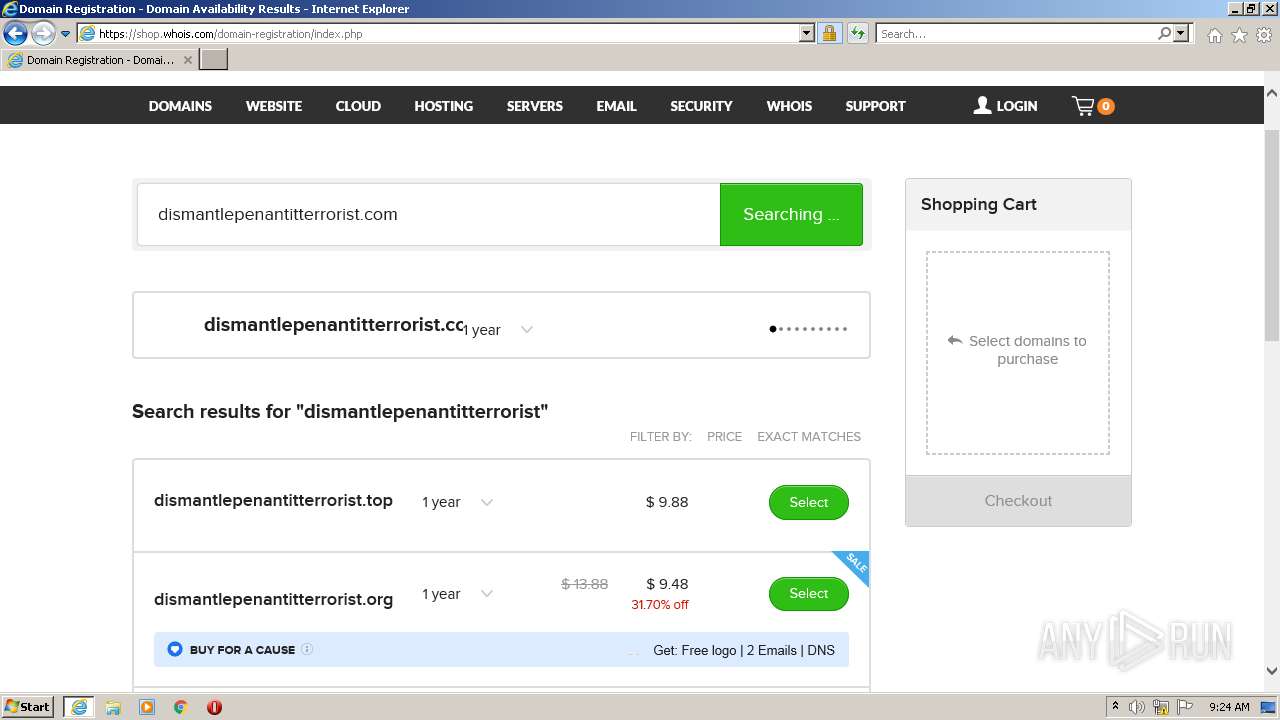Click the green Searching button
This screenshot has height=720, width=1280.
point(791,214)
